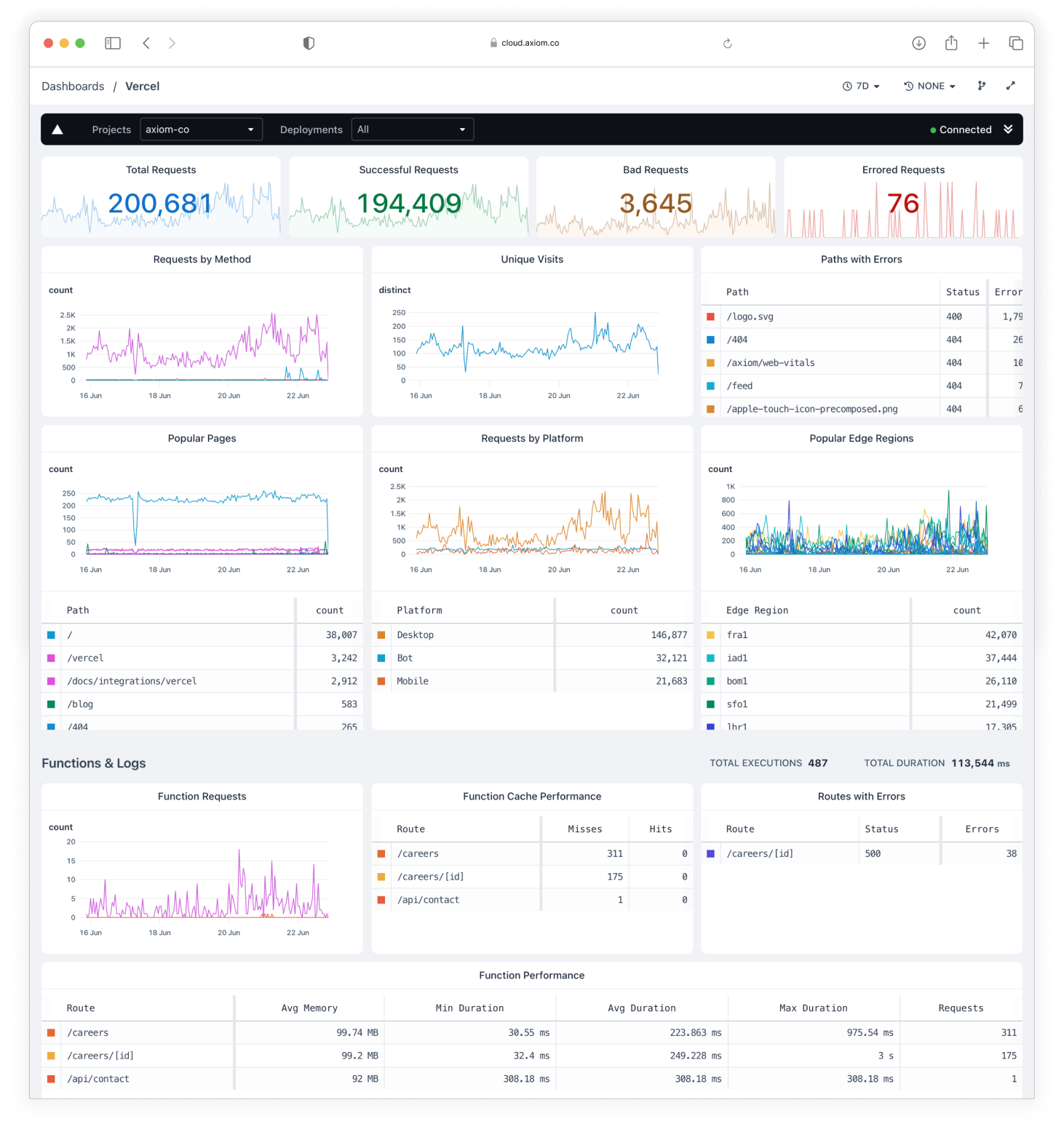Click the fra1 count 42,070
Image resolution: width=1064 pixels, height=1132 pixels.
pos(1001,635)
